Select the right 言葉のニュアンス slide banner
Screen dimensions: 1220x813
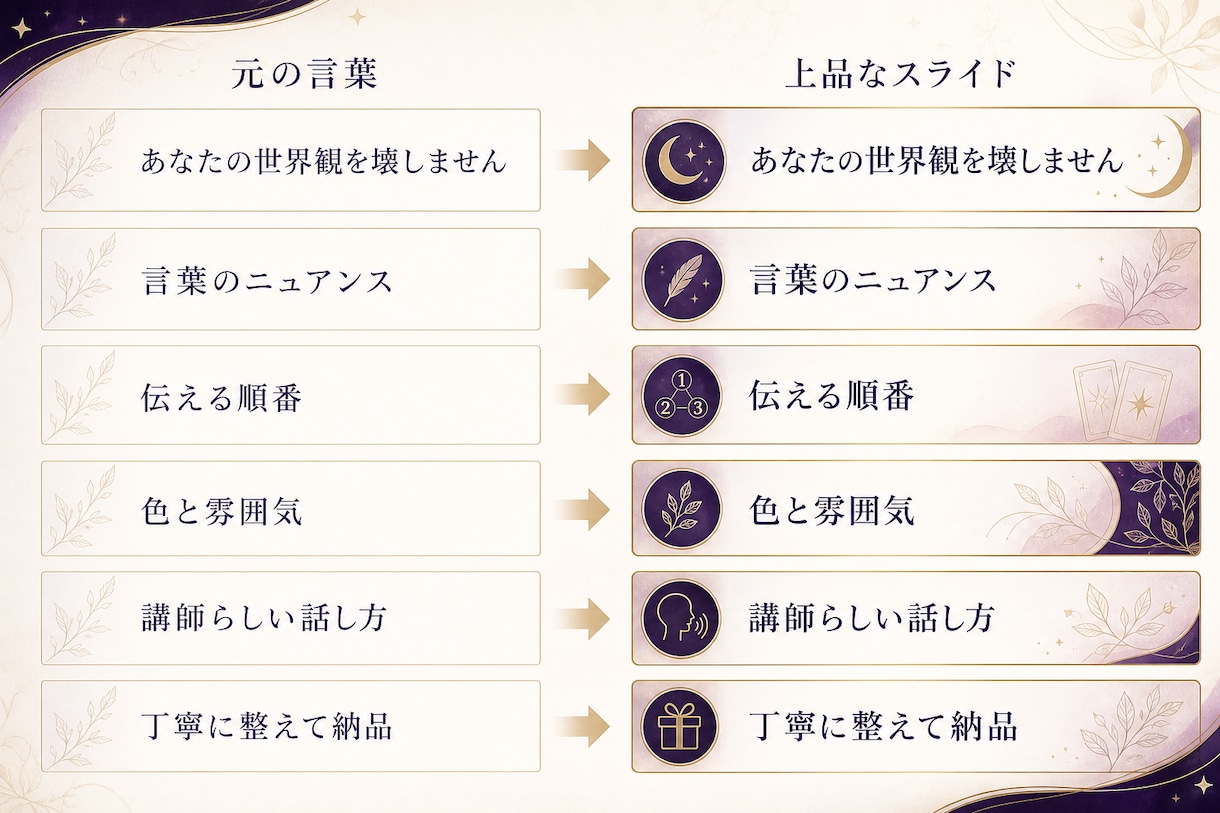coord(916,279)
